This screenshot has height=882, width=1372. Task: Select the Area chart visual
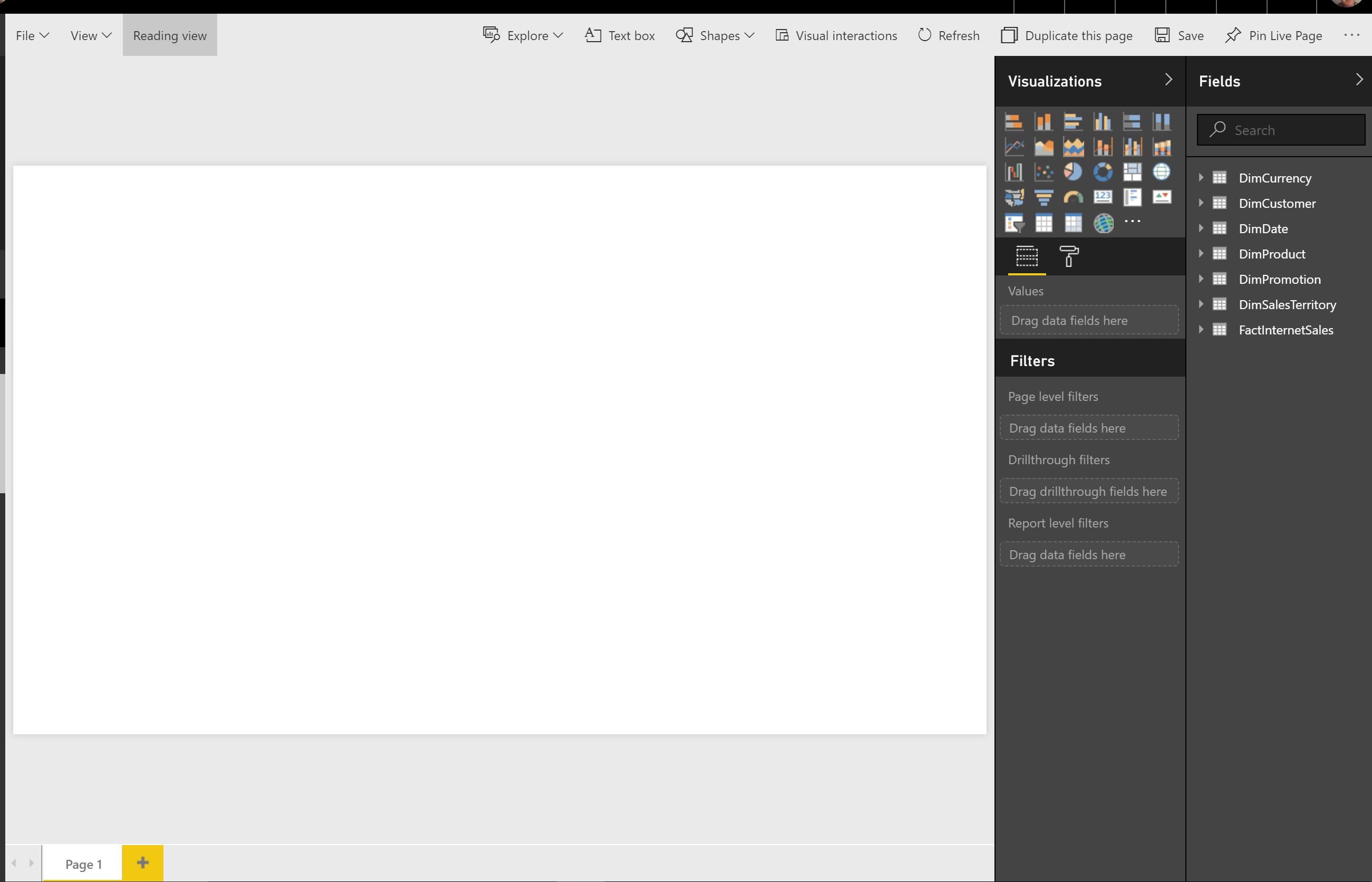(x=1044, y=147)
